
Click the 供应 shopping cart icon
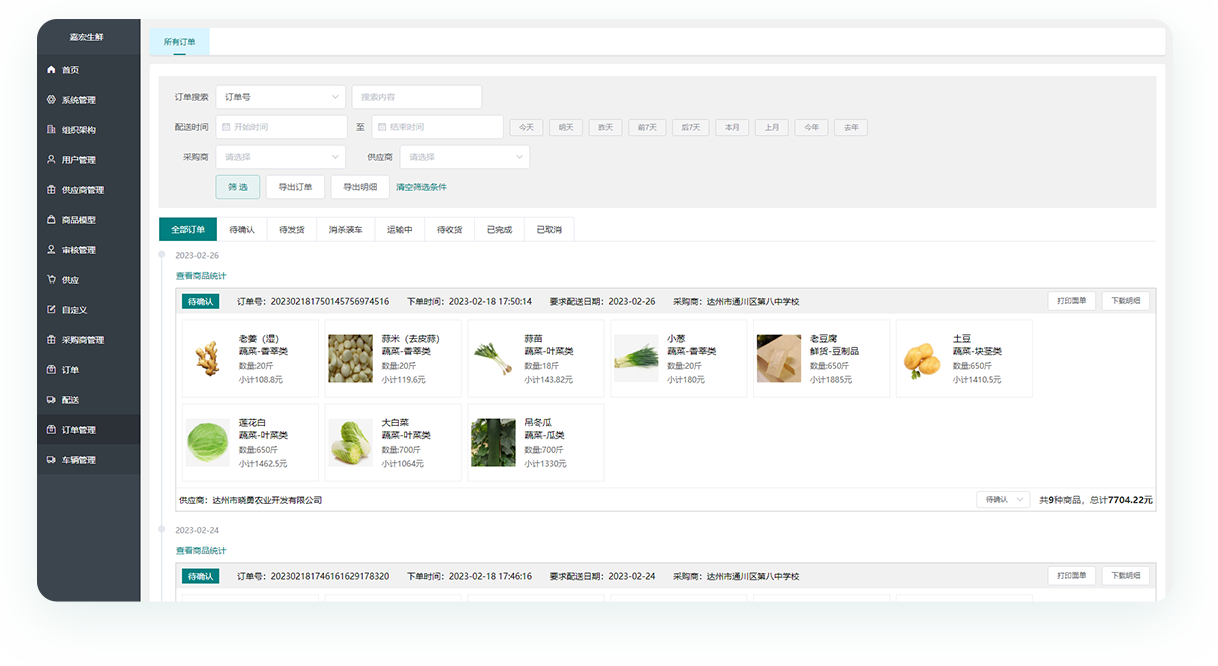click(51, 280)
